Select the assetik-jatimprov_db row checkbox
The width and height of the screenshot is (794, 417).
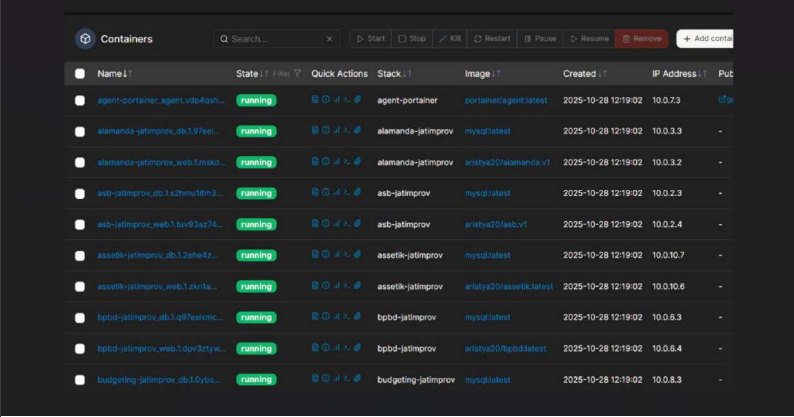pyautogui.click(x=80, y=255)
